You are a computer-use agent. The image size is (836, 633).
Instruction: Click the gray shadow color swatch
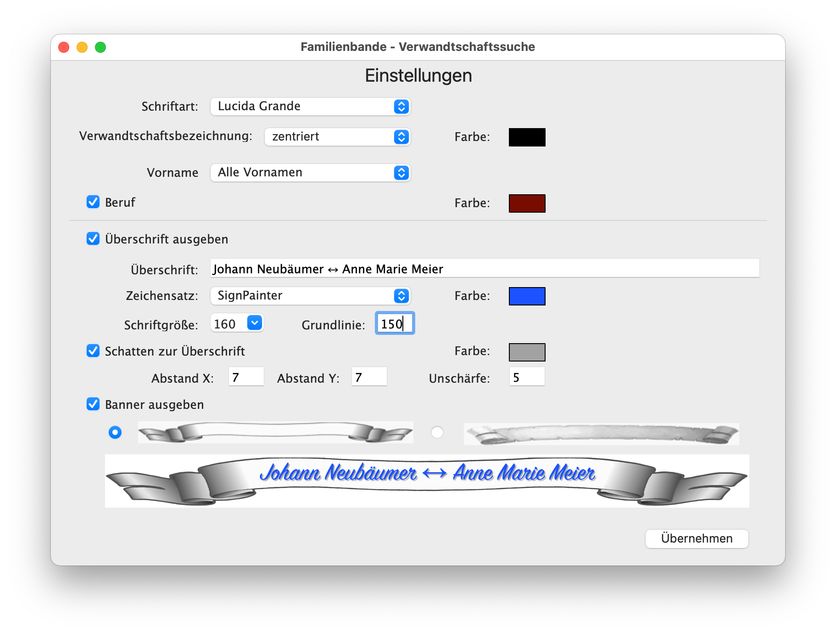tap(527, 352)
